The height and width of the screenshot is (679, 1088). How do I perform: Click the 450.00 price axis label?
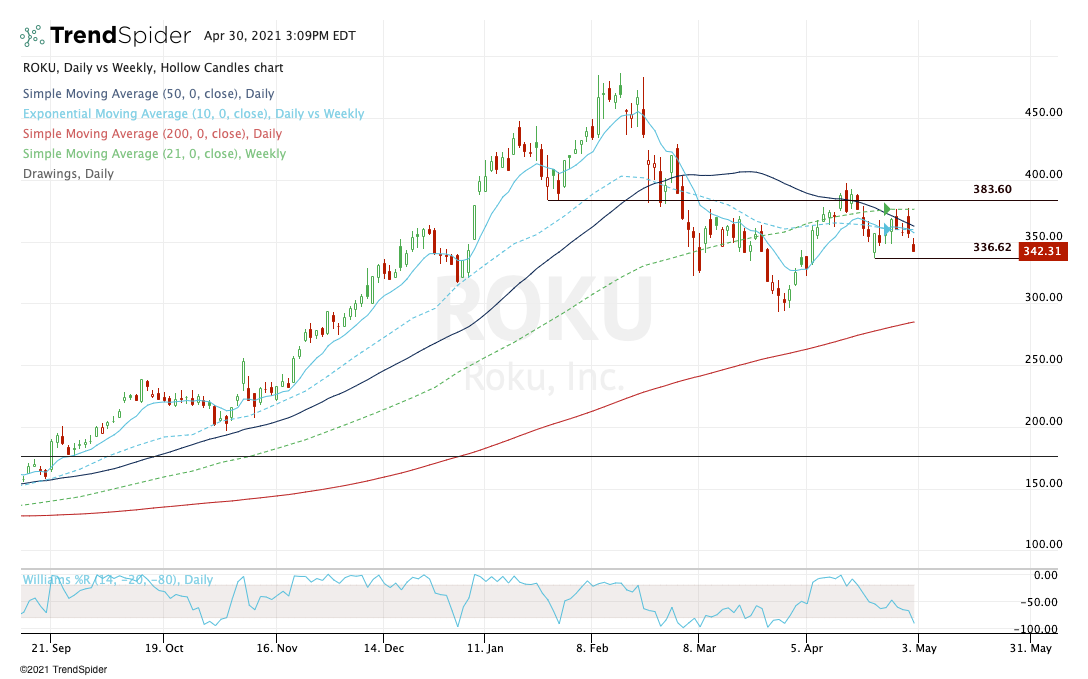(1044, 112)
